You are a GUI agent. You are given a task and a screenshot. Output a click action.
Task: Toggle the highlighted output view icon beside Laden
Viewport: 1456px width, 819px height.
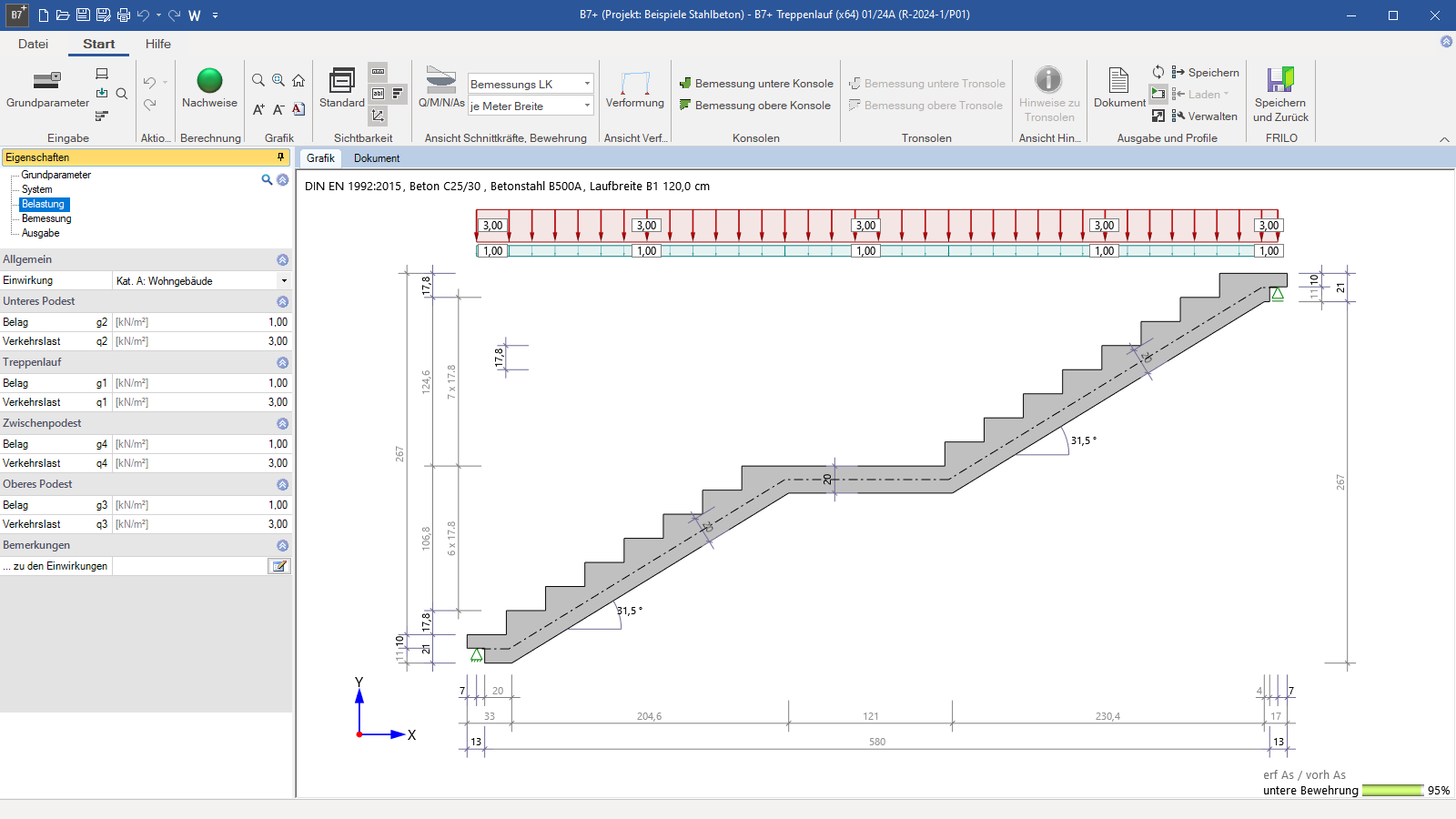pyautogui.click(x=1158, y=94)
